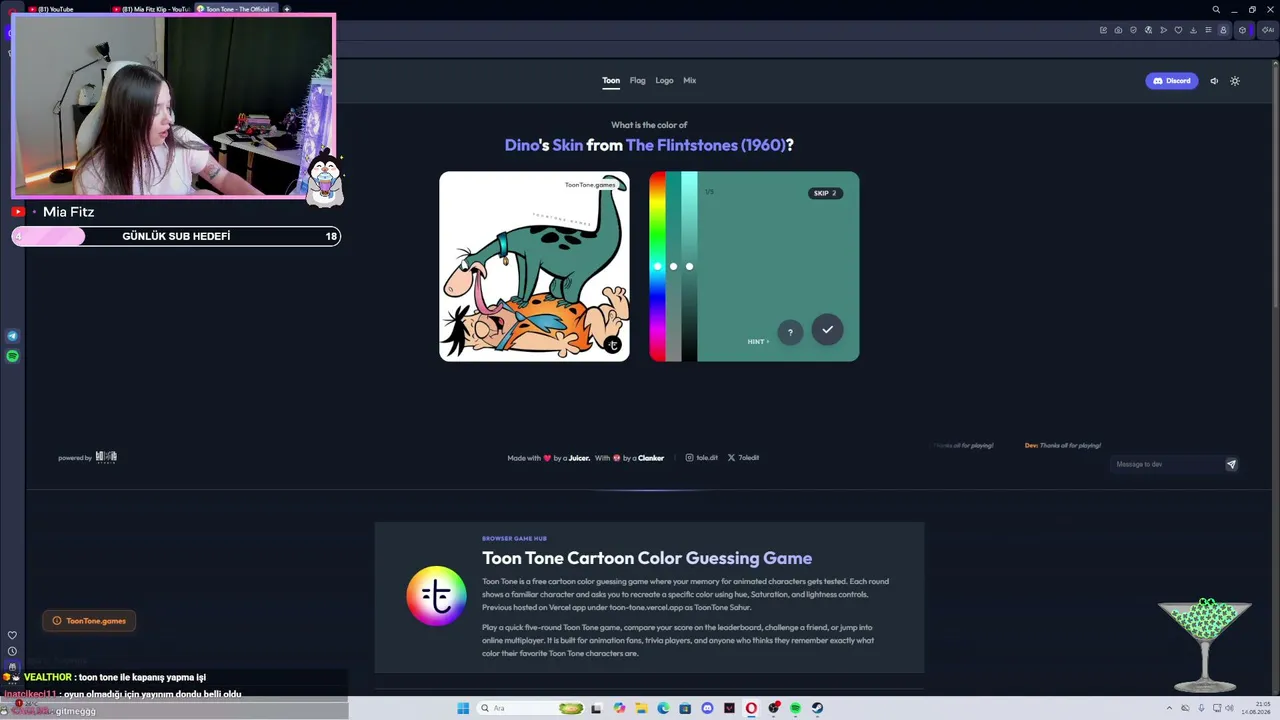Open Microsoft Store from the Windows taskbar
The image size is (1280, 720).
pyautogui.click(x=685, y=708)
